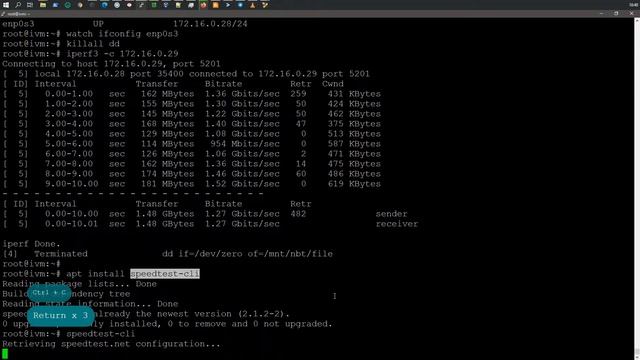
Task: Click the '619 KBytes' Cwnd value
Action: [x=354, y=184]
